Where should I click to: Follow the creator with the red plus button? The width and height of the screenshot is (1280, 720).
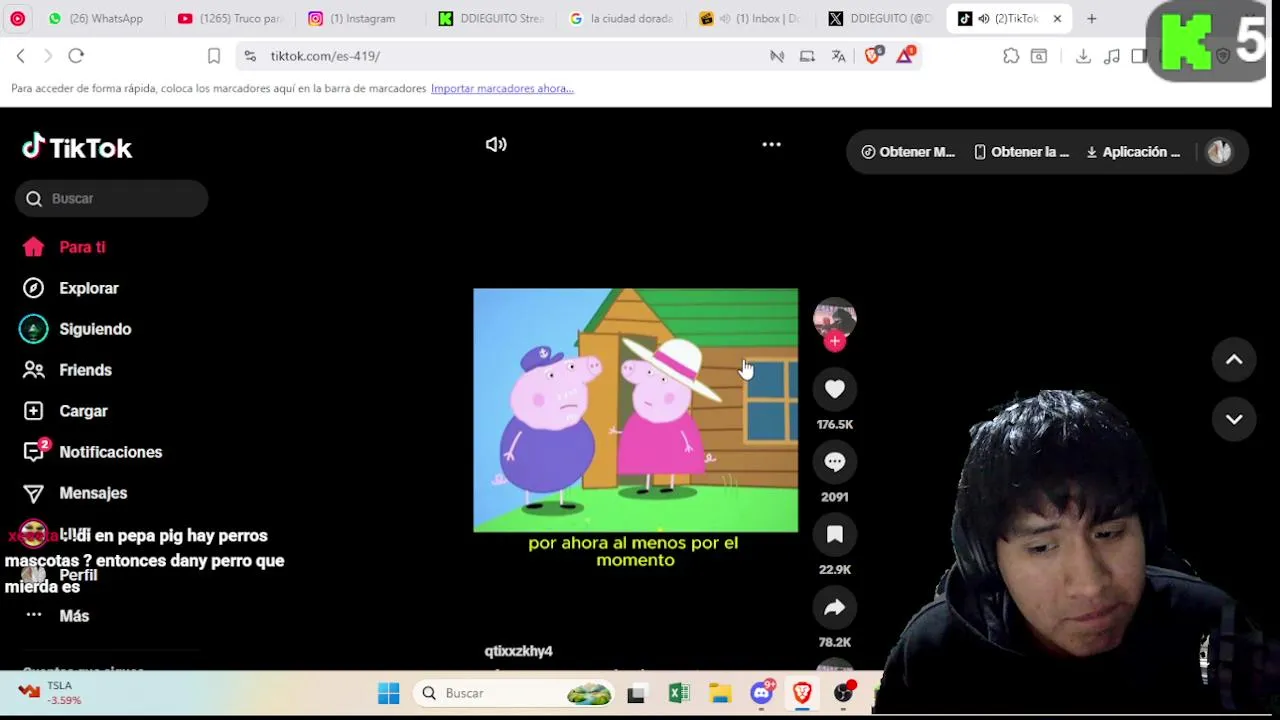(x=835, y=341)
